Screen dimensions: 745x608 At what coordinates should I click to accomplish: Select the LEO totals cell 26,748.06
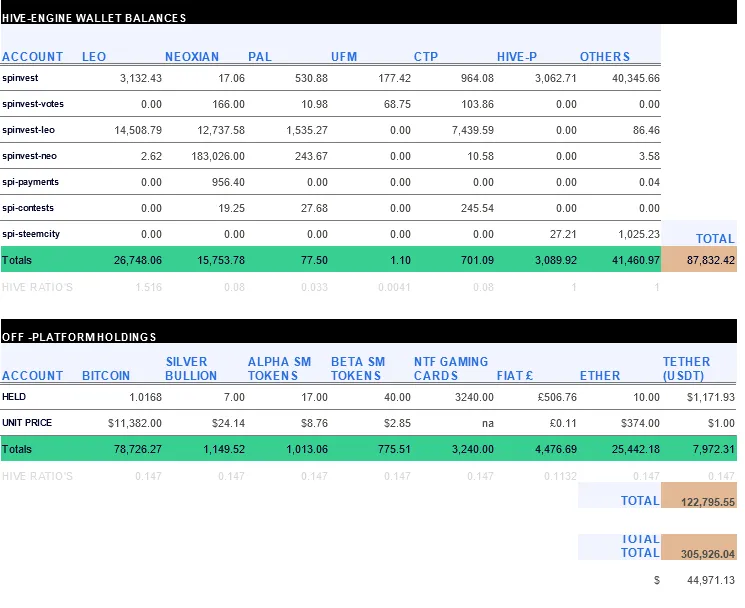coord(138,260)
